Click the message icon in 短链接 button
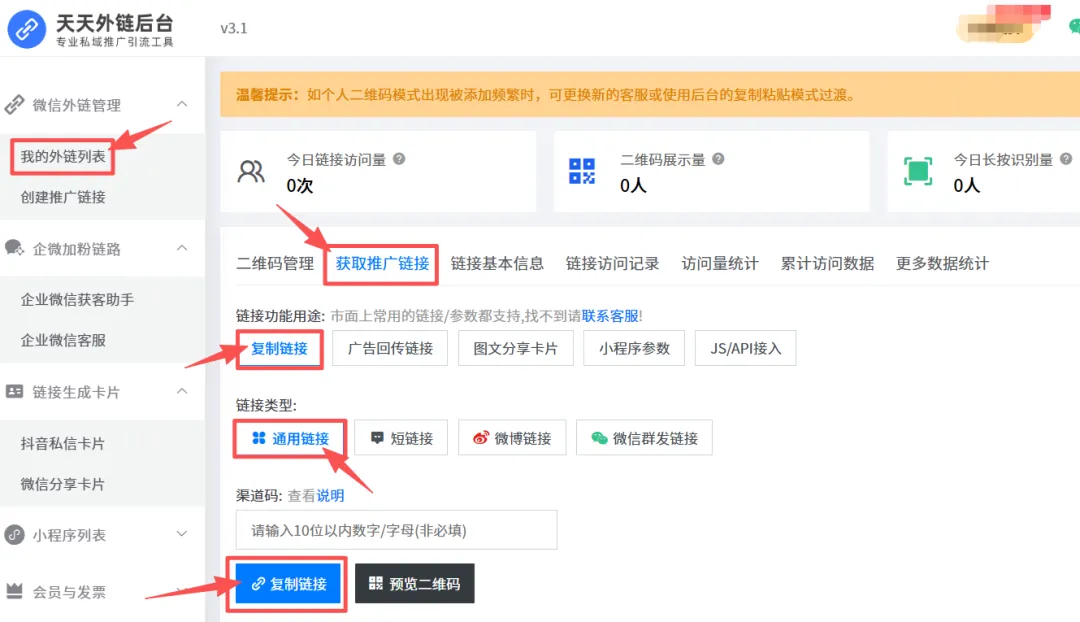This screenshot has height=622, width=1080. pyautogui.click(x=377, y=438)
